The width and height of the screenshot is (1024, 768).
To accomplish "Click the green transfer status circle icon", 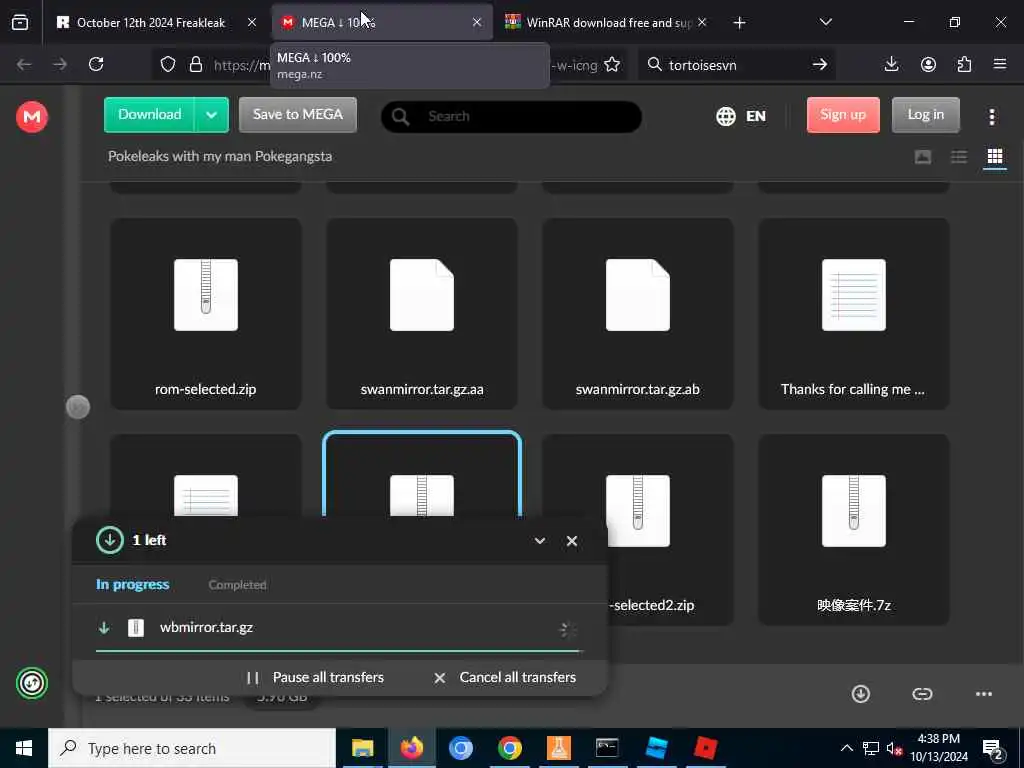I will 31,683.
